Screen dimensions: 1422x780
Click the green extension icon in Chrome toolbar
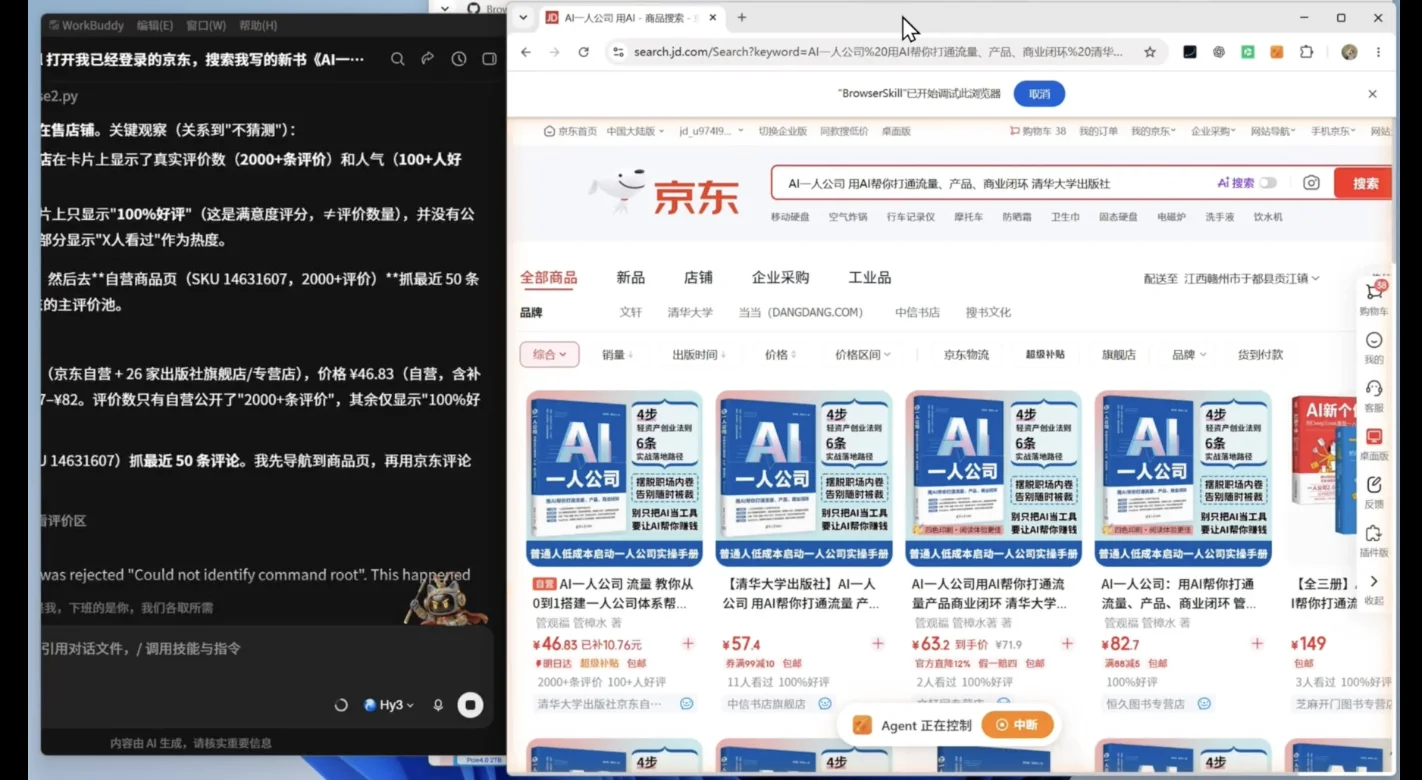click(x=1248, y=52)
